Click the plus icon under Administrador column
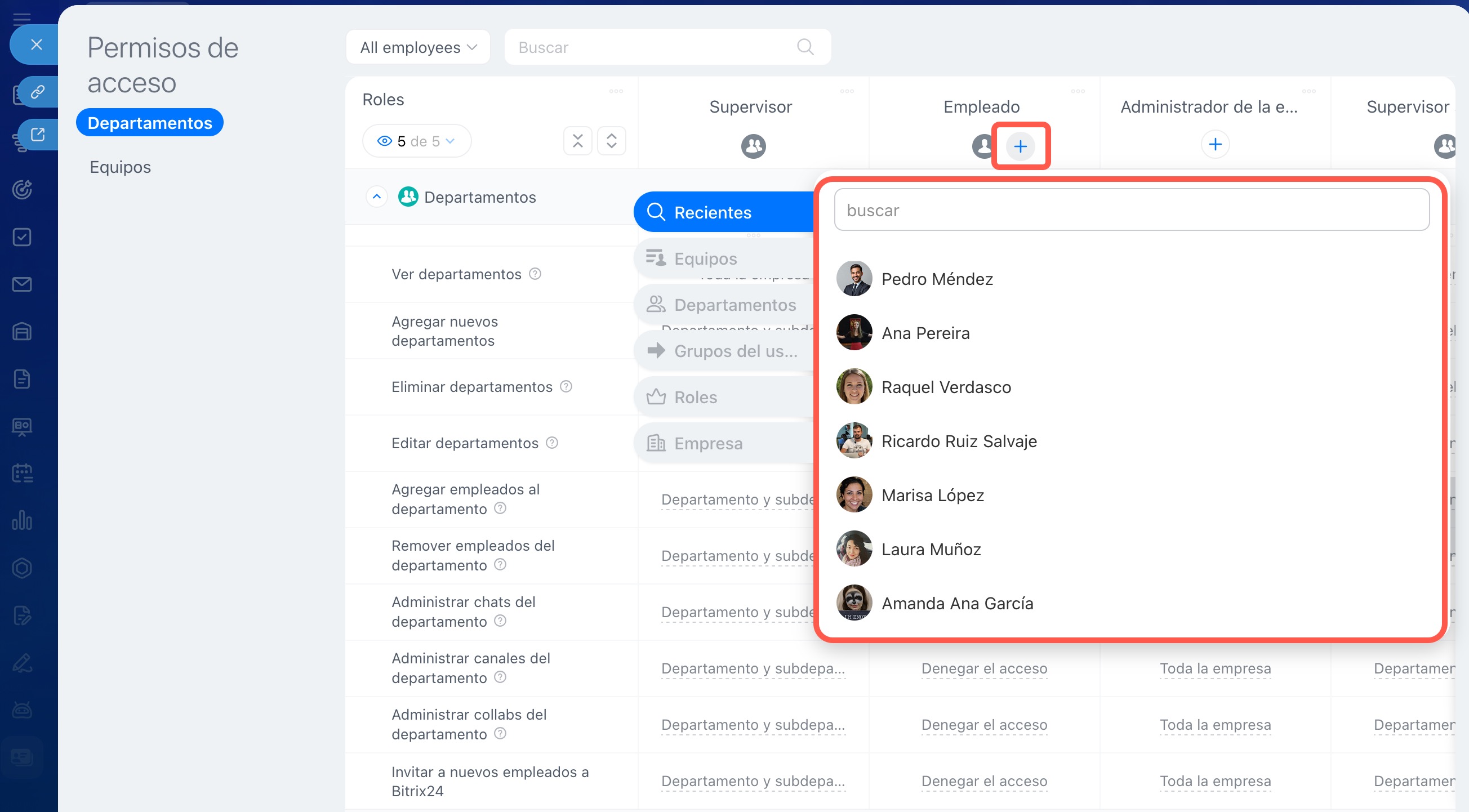Image resolution: width=1469 pixels, height=812 pixels. [x=1214, y=144]
